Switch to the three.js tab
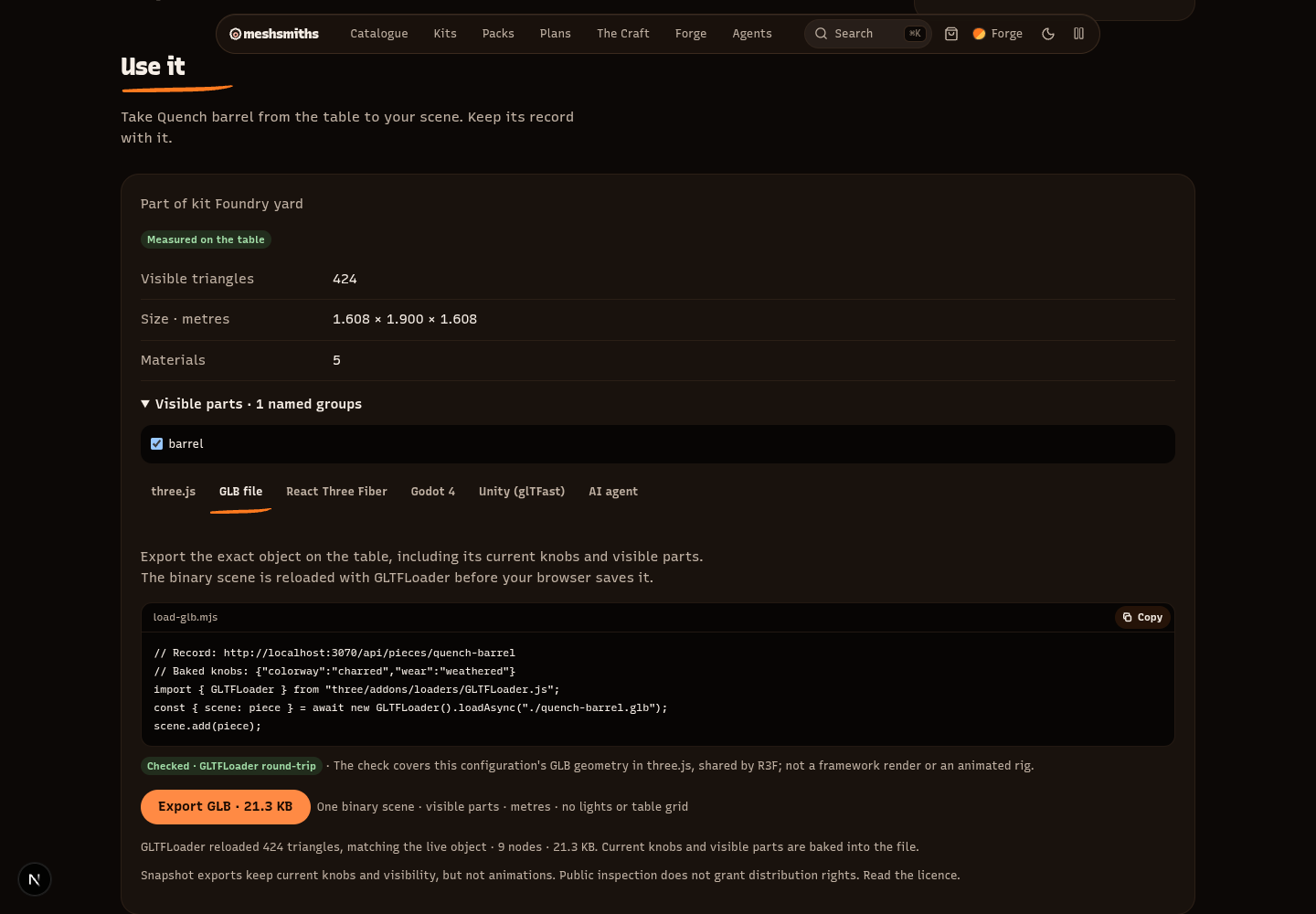1316x914 pixels. (174, 492)
